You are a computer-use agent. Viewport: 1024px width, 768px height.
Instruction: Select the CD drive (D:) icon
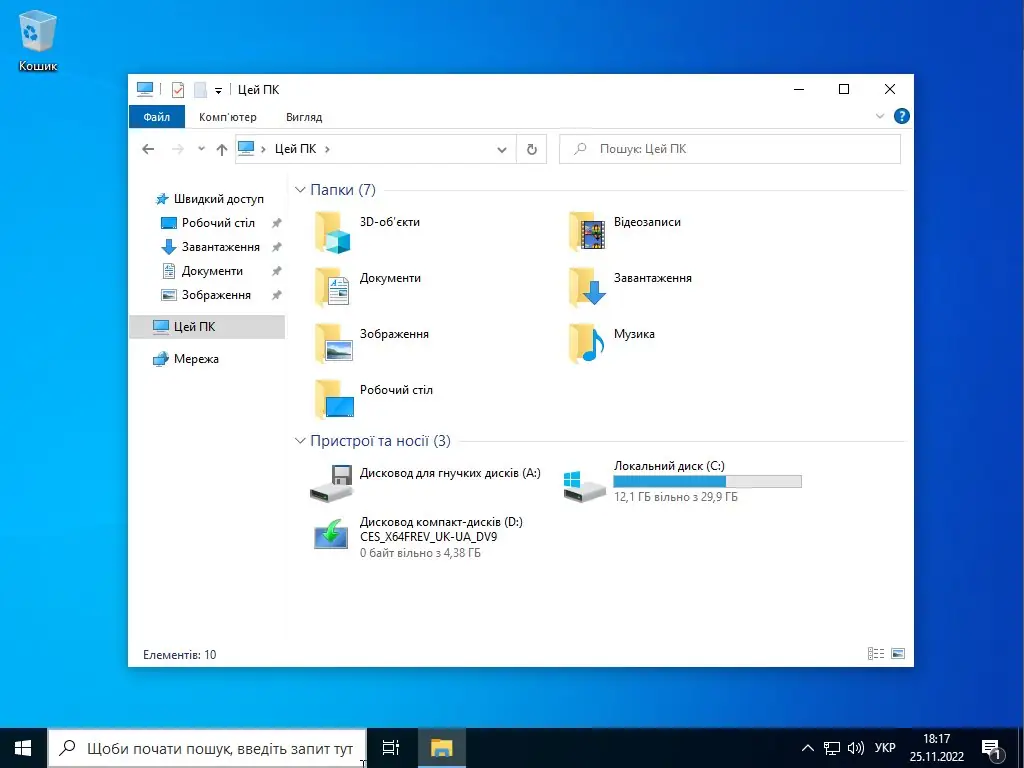(332, 534)
